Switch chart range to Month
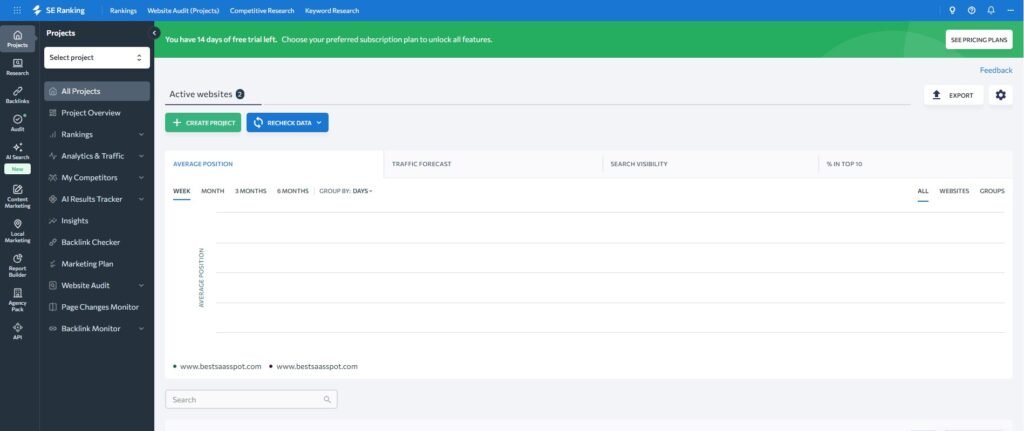This screenshot has width=1024, height=431. pos(212,190)
